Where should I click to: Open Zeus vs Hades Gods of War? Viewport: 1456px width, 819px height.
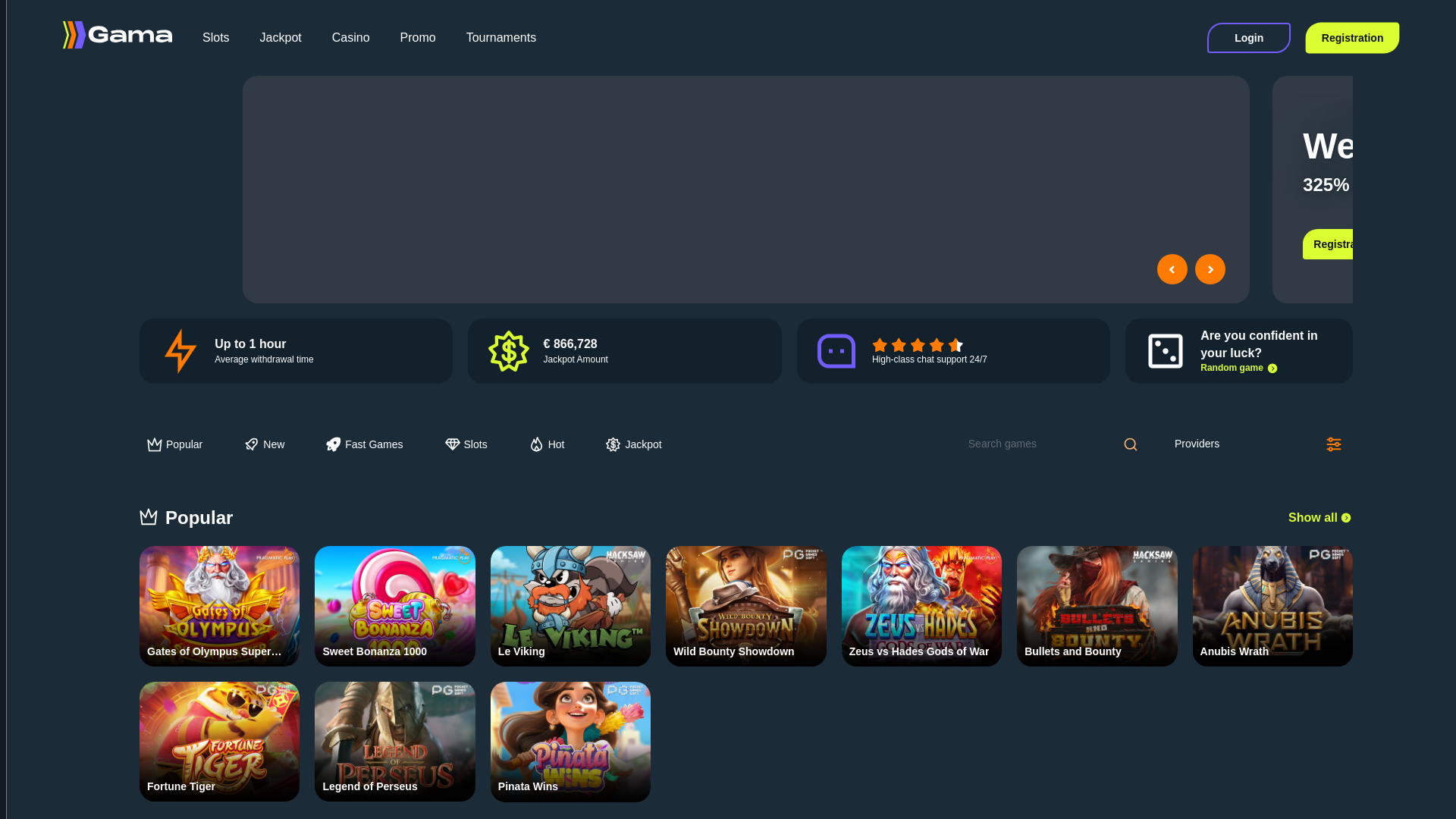coord(921,606)
